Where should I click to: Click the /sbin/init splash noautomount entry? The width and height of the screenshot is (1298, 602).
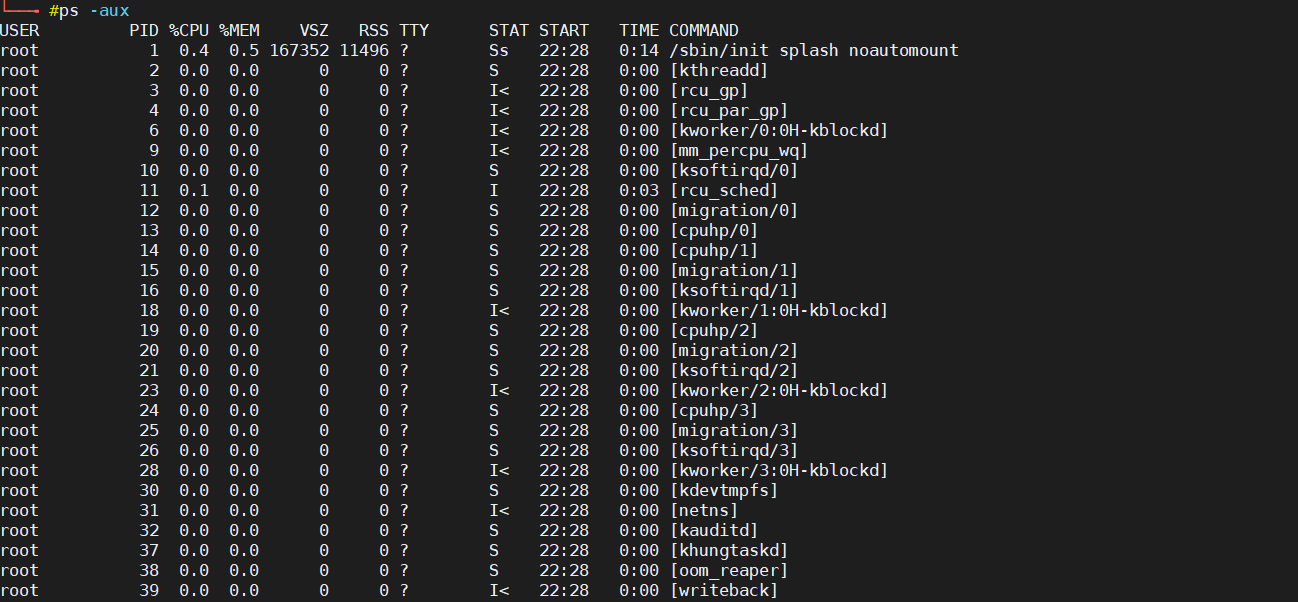813,50
